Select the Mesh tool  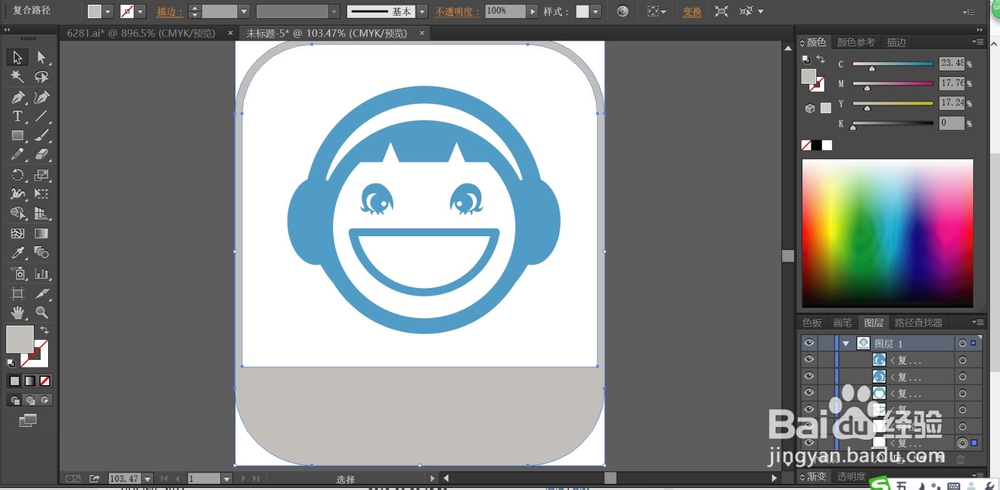tap(17, 234)
